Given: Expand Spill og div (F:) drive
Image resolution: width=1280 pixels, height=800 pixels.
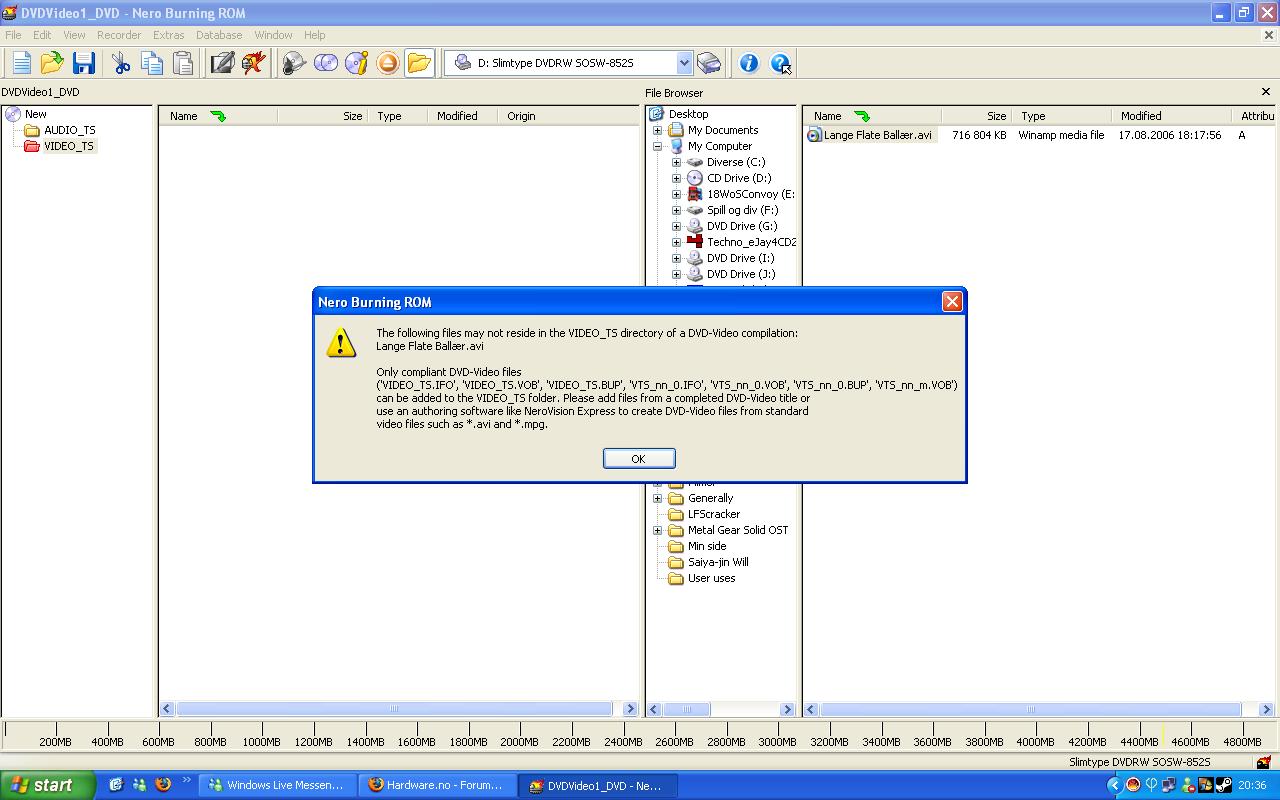Looking at the screenshot, I should coord(677,210).
